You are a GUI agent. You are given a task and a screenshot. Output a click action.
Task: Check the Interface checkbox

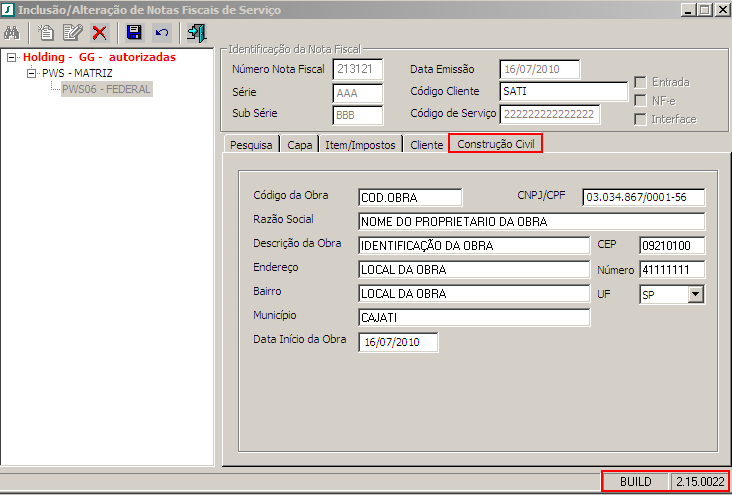[641, 119]
